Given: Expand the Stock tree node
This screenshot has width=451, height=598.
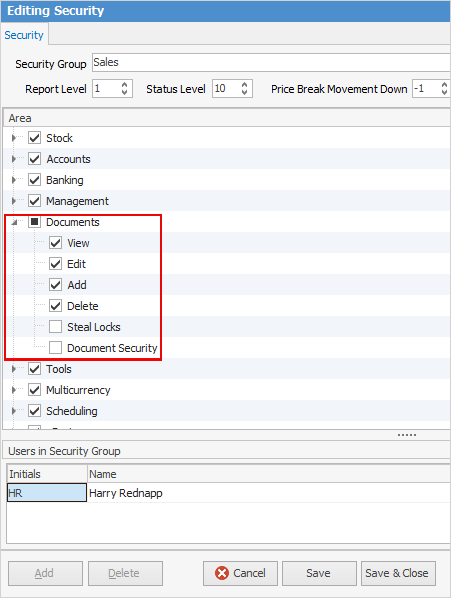Looking at the screenshot, I should tap(14, 138).
